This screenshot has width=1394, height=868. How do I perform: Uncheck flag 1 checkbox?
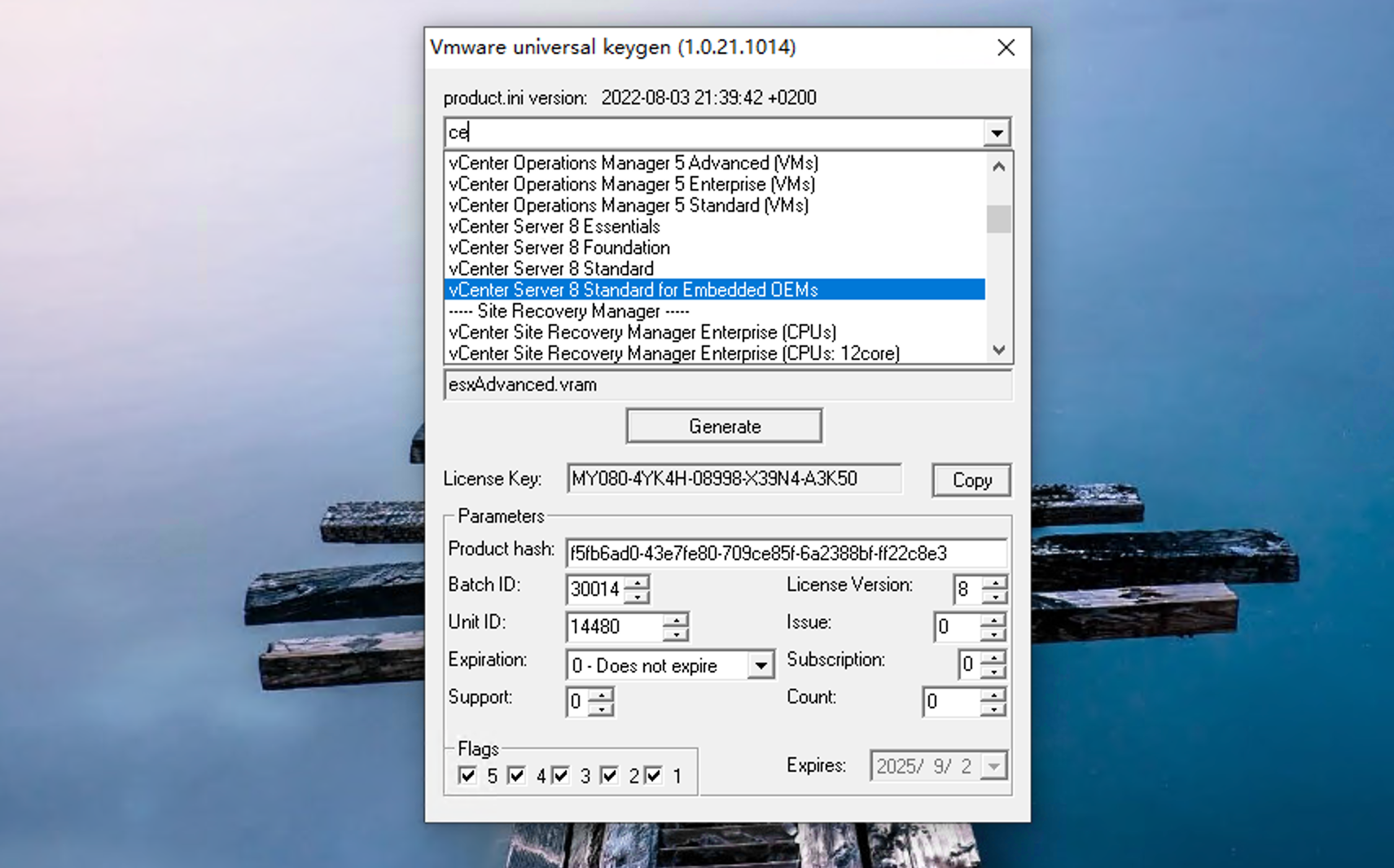653,775
